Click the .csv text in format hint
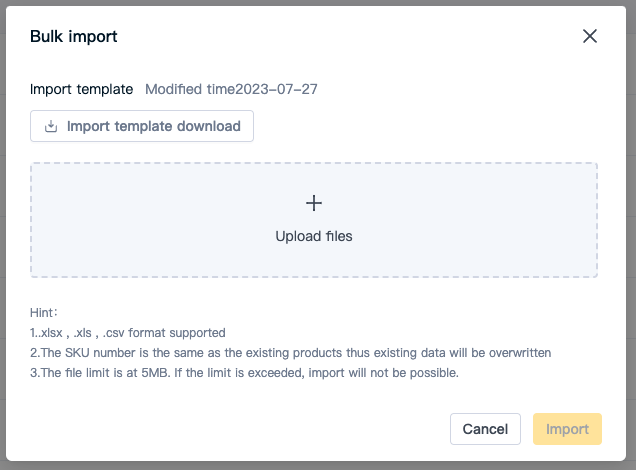This screenshot has height=470, width=636. 114,333
